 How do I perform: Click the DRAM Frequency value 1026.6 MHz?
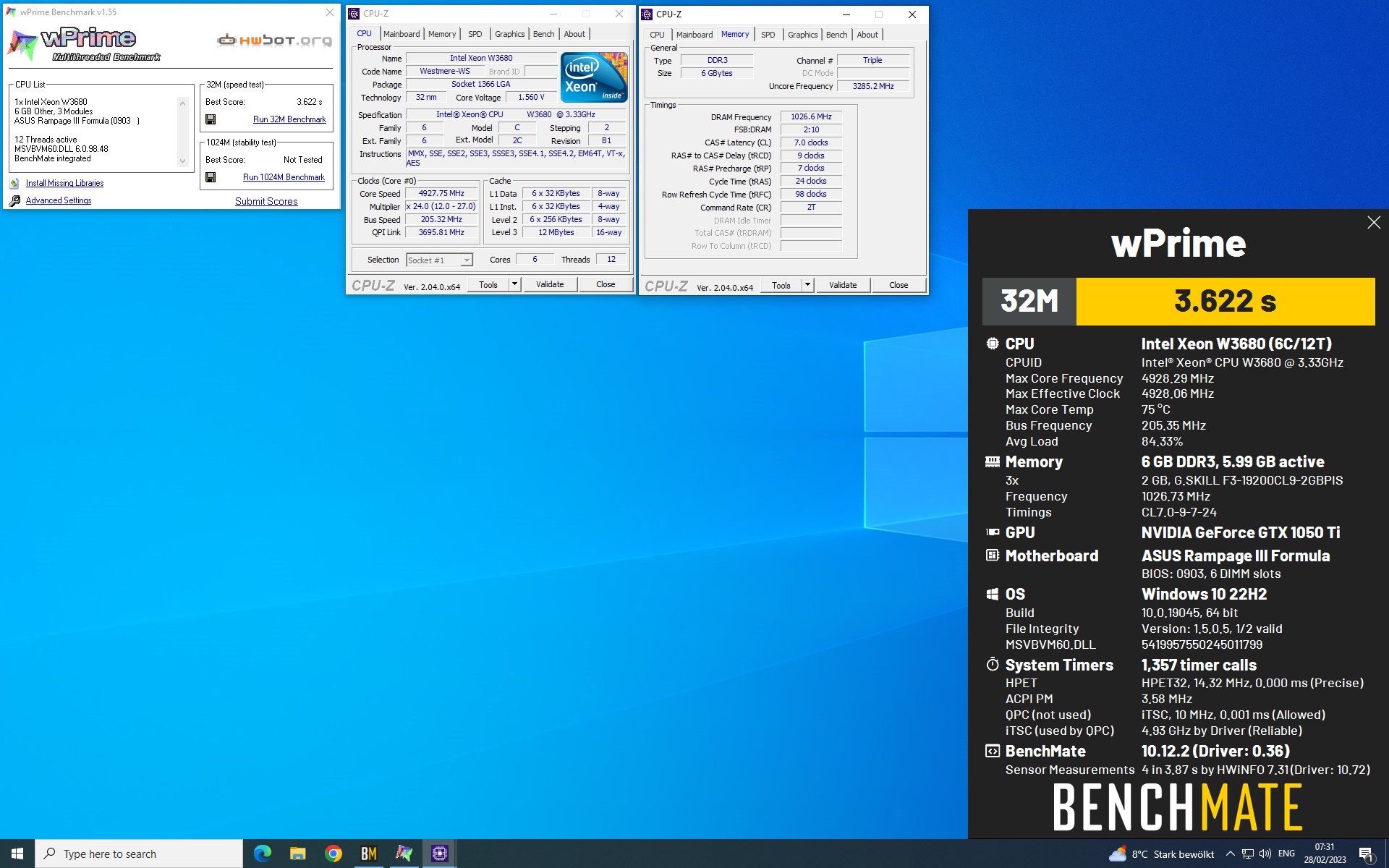pos(811,116)
